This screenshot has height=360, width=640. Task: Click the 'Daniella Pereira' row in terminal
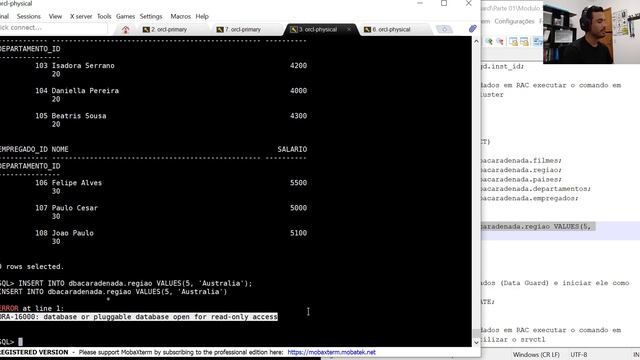coord(153,91)
